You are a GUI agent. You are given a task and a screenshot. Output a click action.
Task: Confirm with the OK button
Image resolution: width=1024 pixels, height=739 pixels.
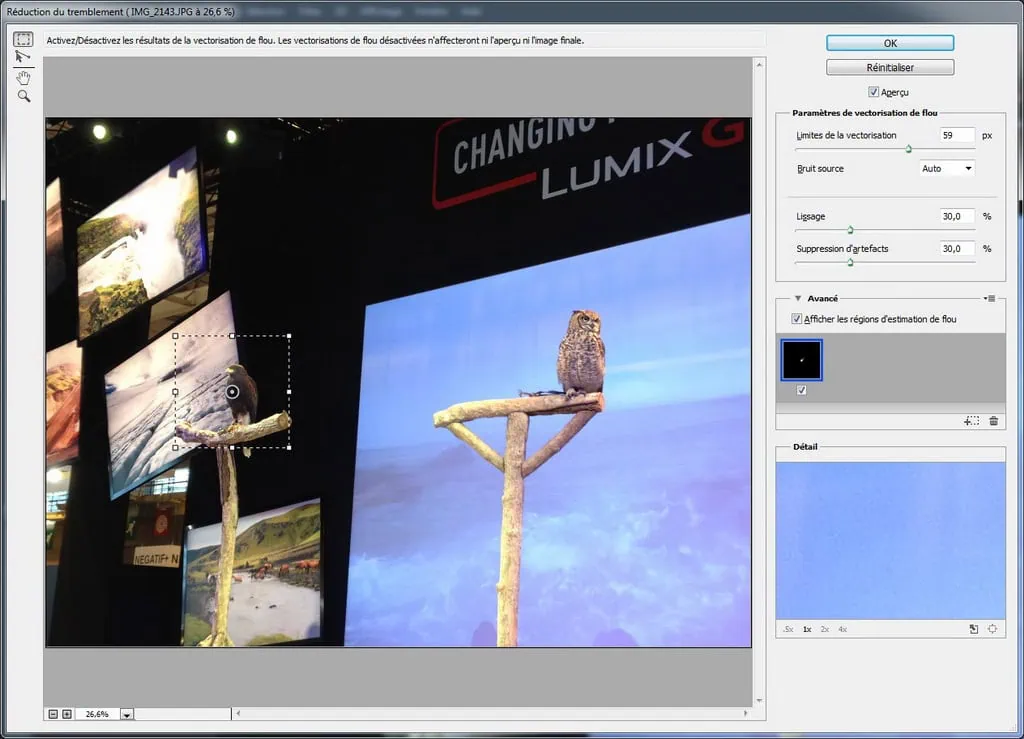click(x=890, y=43)
